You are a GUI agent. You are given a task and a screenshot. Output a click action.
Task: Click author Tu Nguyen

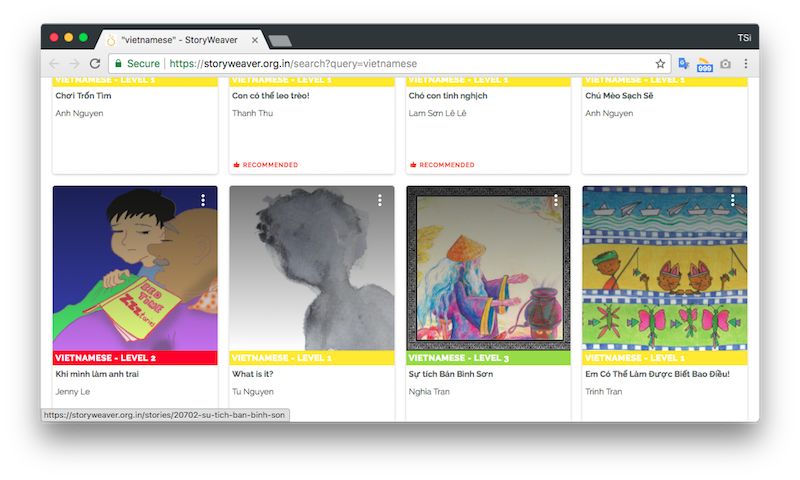point(253,392)
